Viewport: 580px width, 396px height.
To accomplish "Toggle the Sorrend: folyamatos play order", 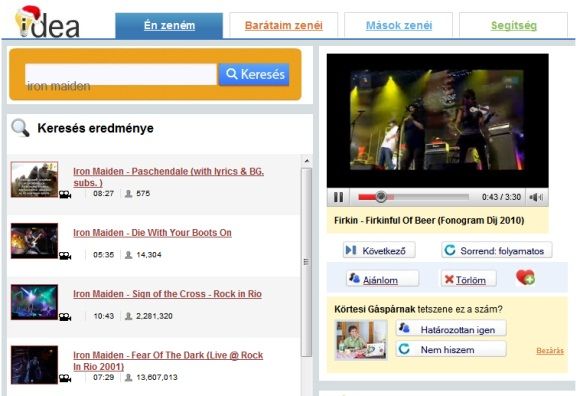I will pos(497,250).
